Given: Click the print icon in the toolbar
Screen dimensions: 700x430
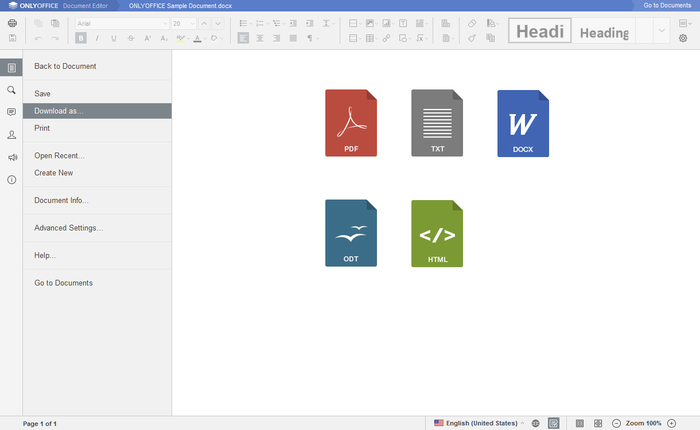Looking at the screenshot, I should [x=12, y=23].
